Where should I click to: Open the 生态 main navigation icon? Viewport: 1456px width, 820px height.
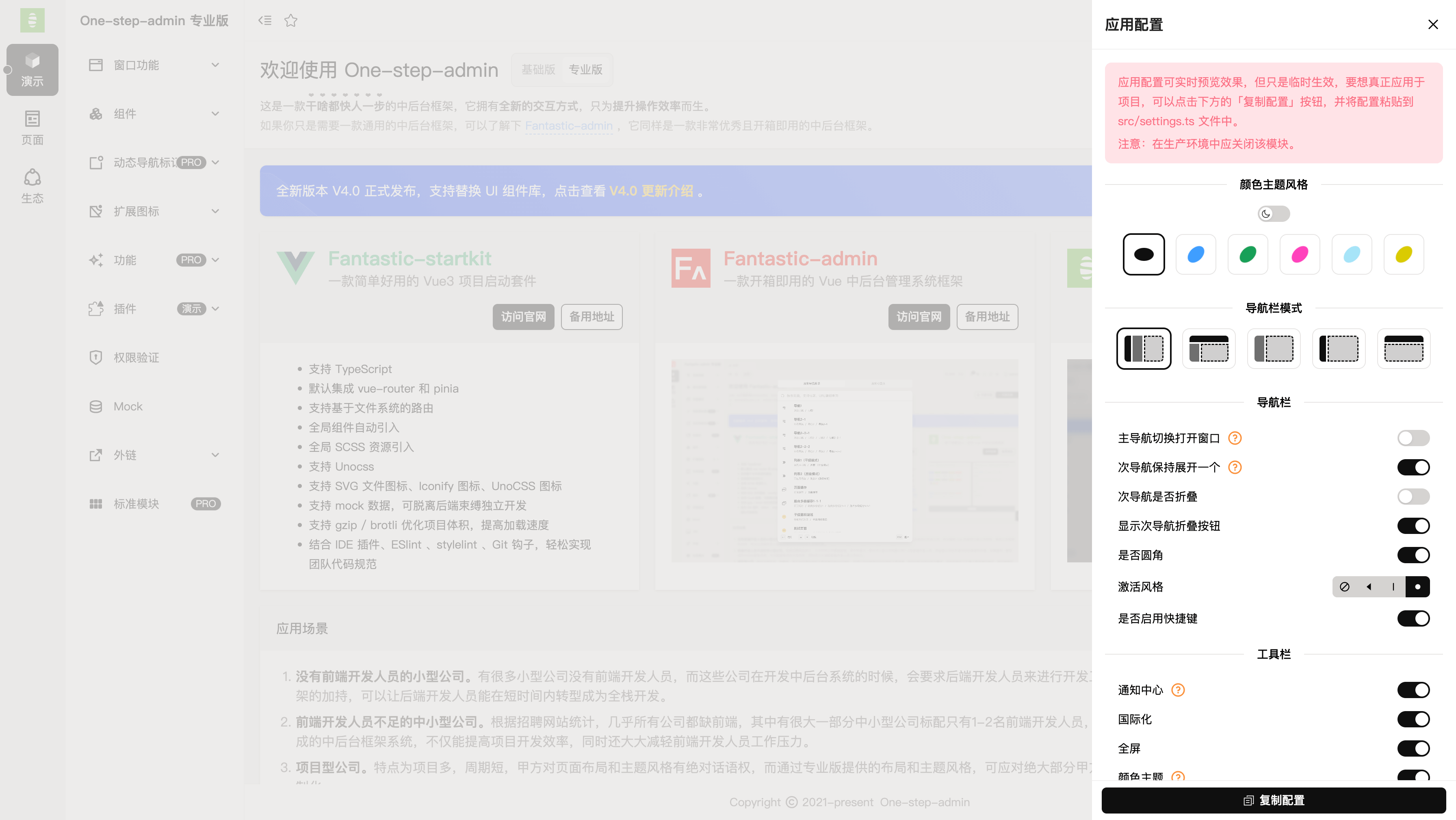pyautogui.click(x=32, y=185)
